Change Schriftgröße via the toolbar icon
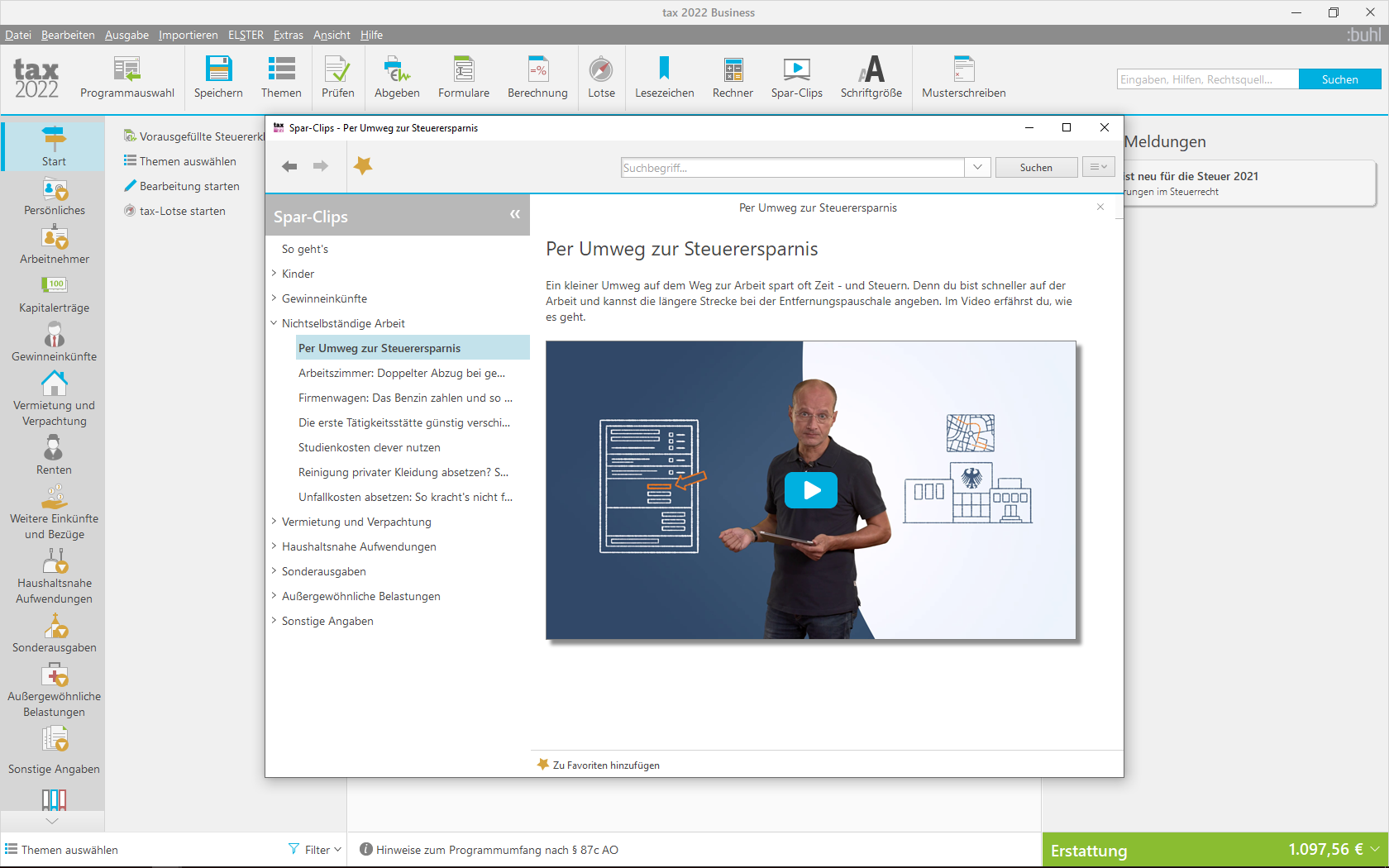Viewport: 1389px width, 868px height. [x=871, y=77]
